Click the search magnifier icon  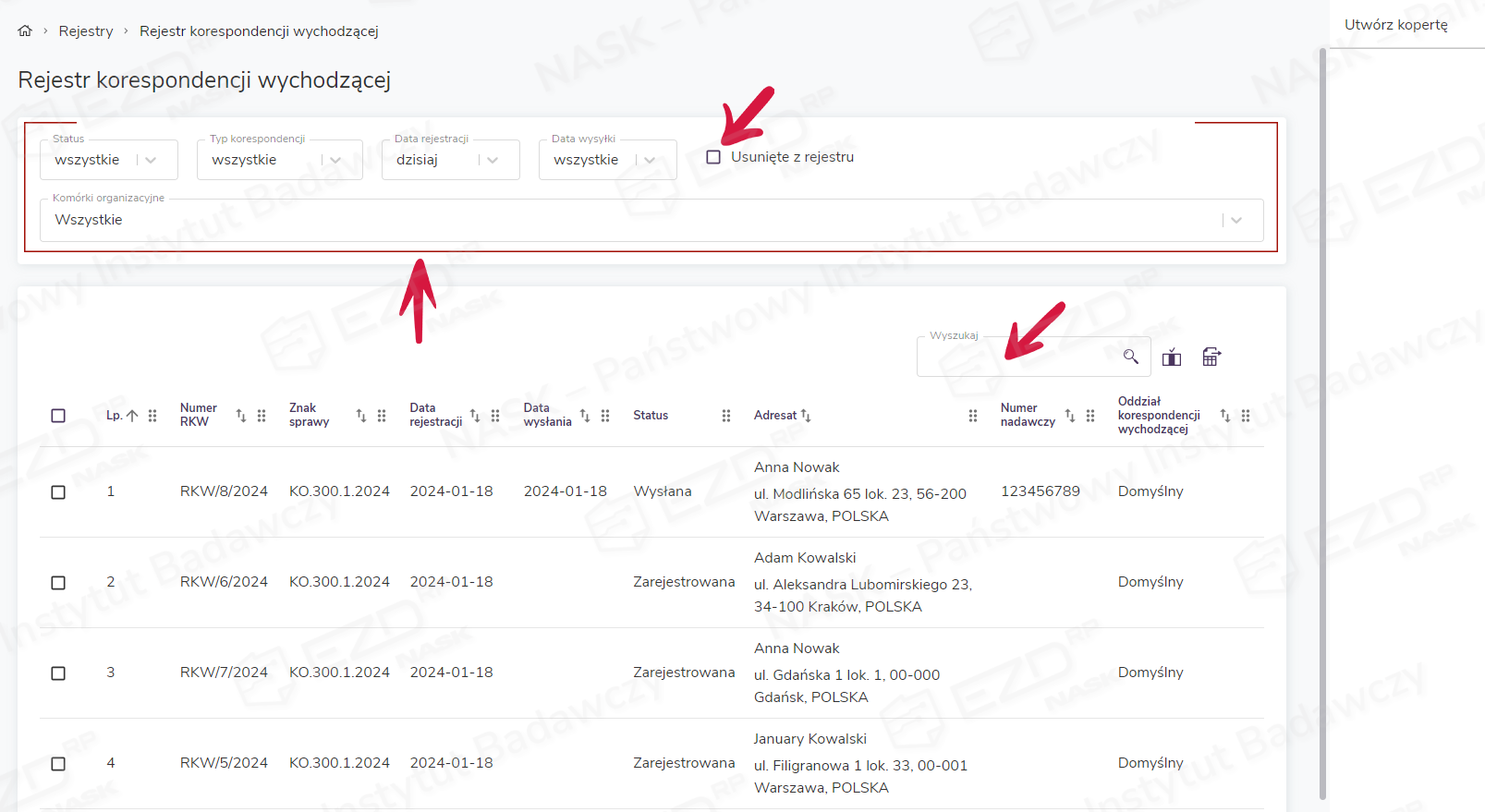[x=1130, y=357]
